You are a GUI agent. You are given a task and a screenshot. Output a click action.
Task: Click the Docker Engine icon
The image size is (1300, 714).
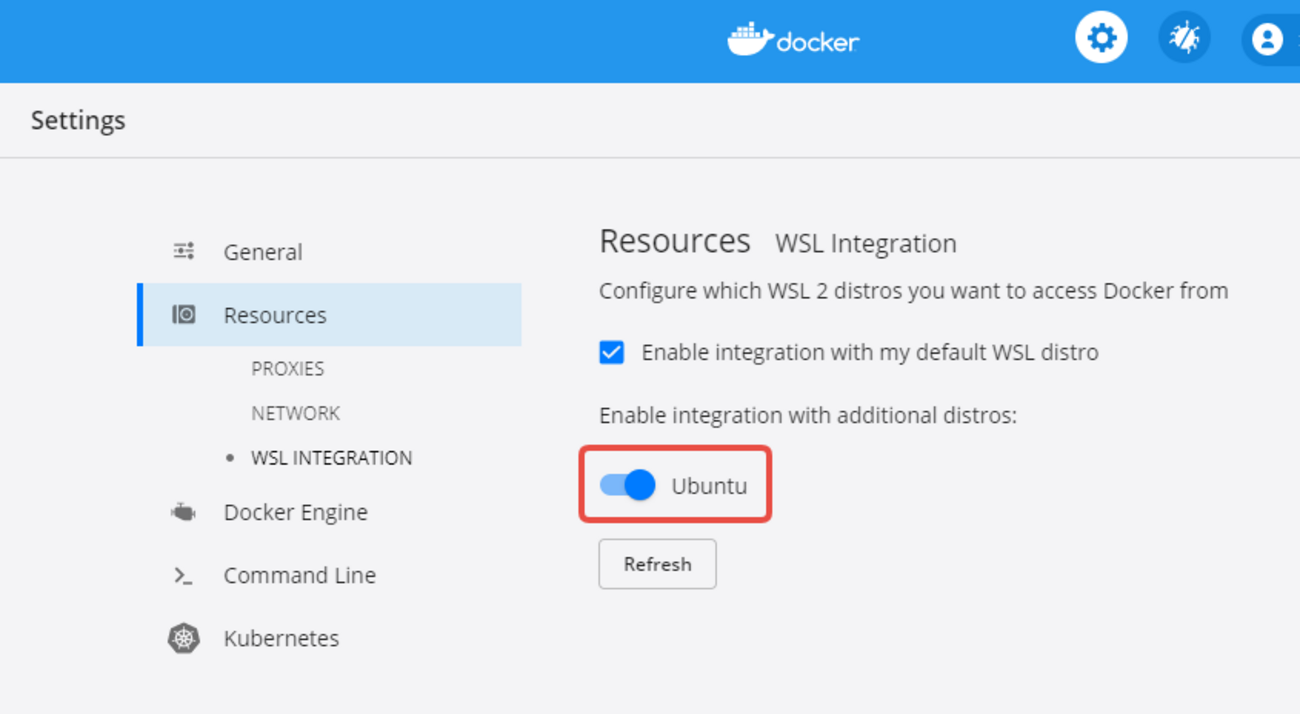(184, 512)
